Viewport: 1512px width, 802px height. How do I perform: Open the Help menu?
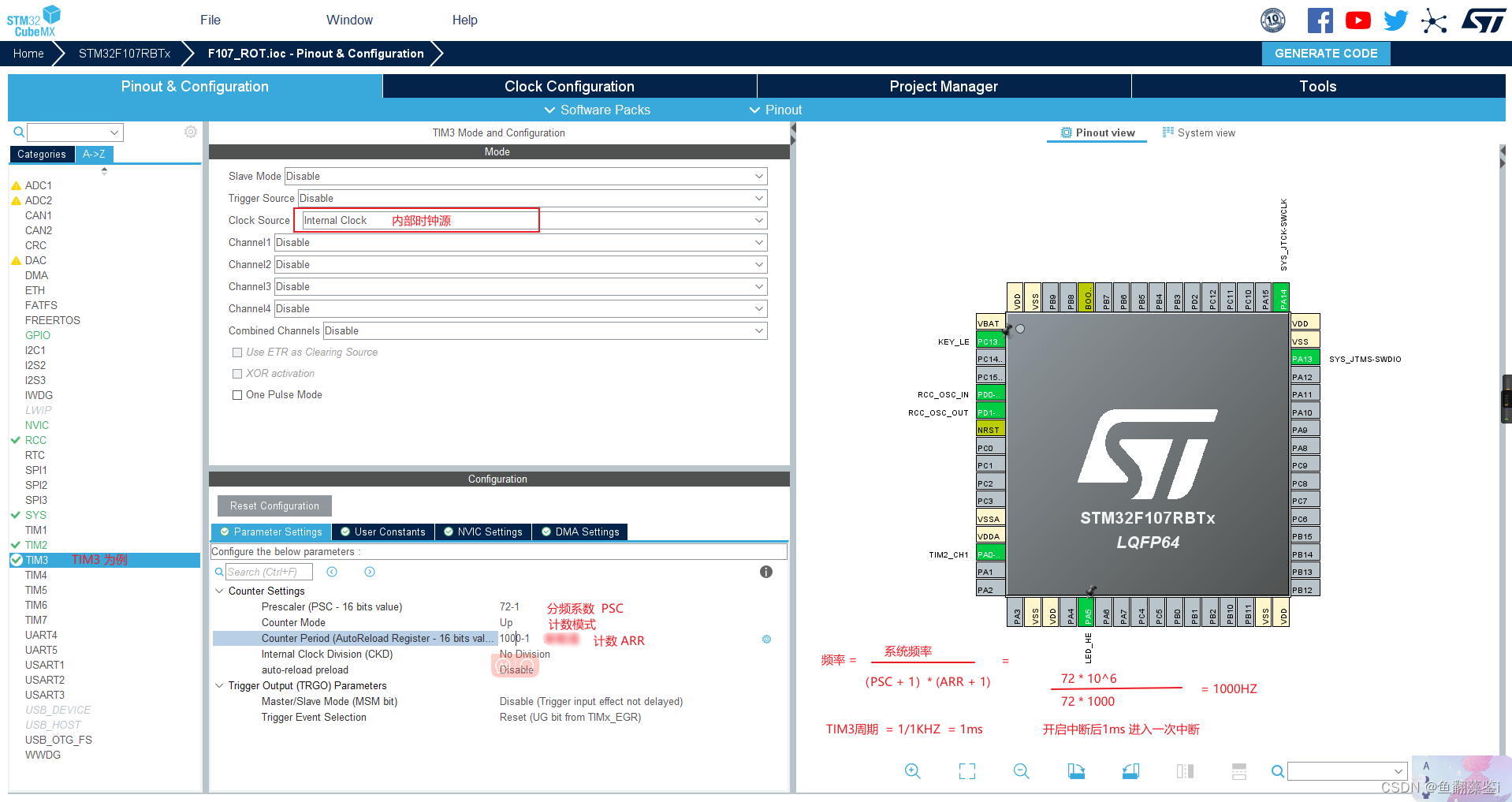coord(465,21)
